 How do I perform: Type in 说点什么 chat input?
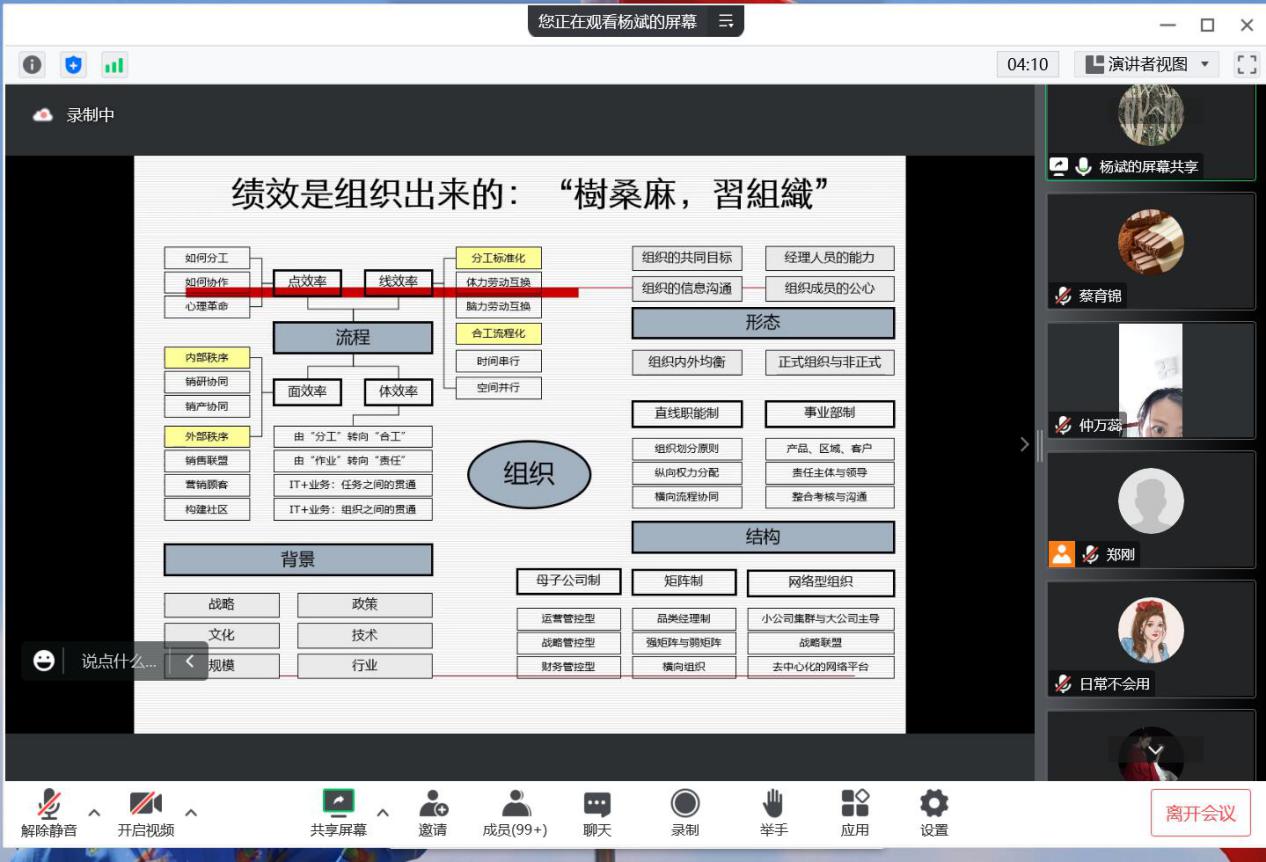pos(118,661)
